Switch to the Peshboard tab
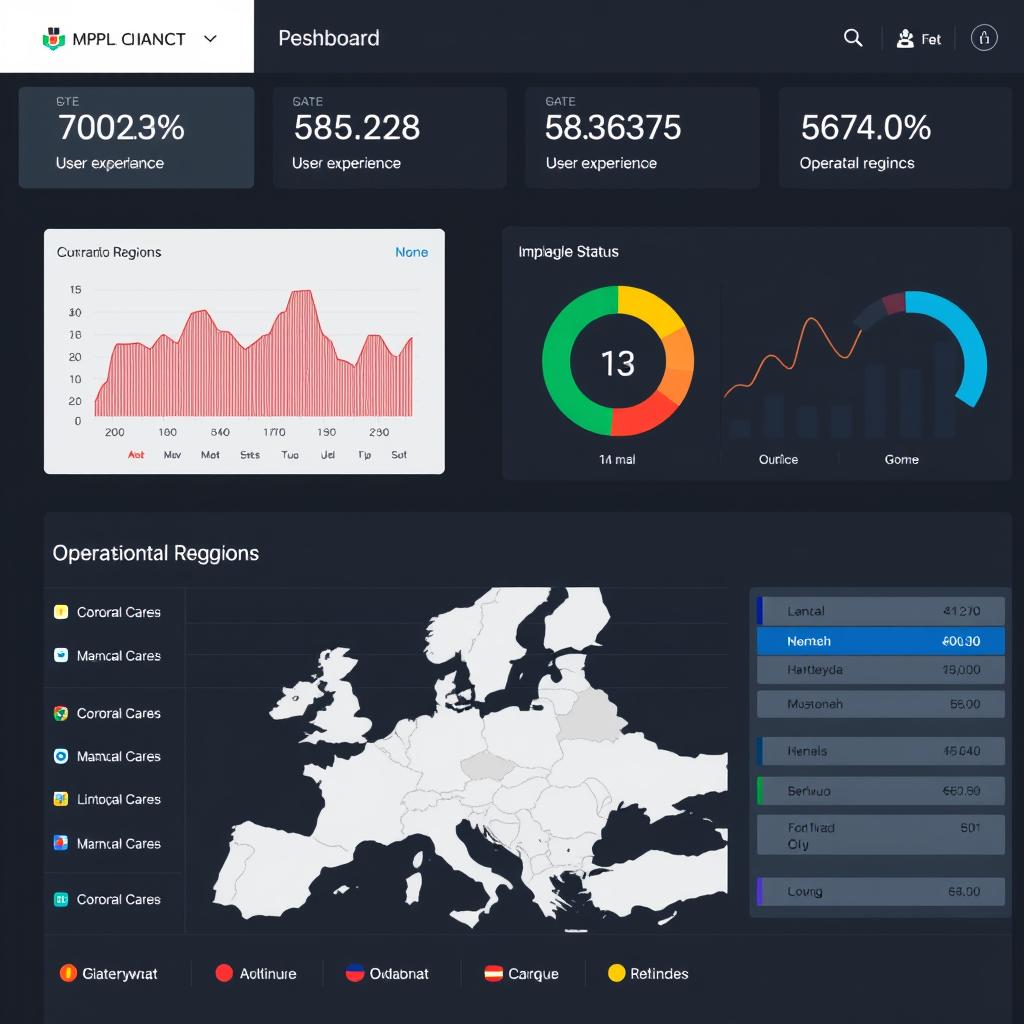The image size is (1024, 1024). [329, 38]
